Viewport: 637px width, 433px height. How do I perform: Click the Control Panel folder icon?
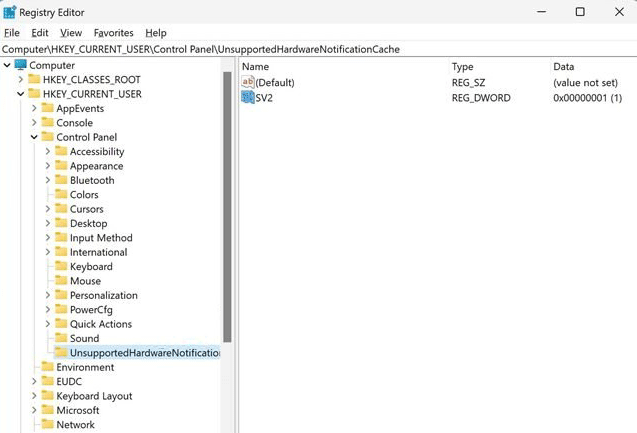48,137
